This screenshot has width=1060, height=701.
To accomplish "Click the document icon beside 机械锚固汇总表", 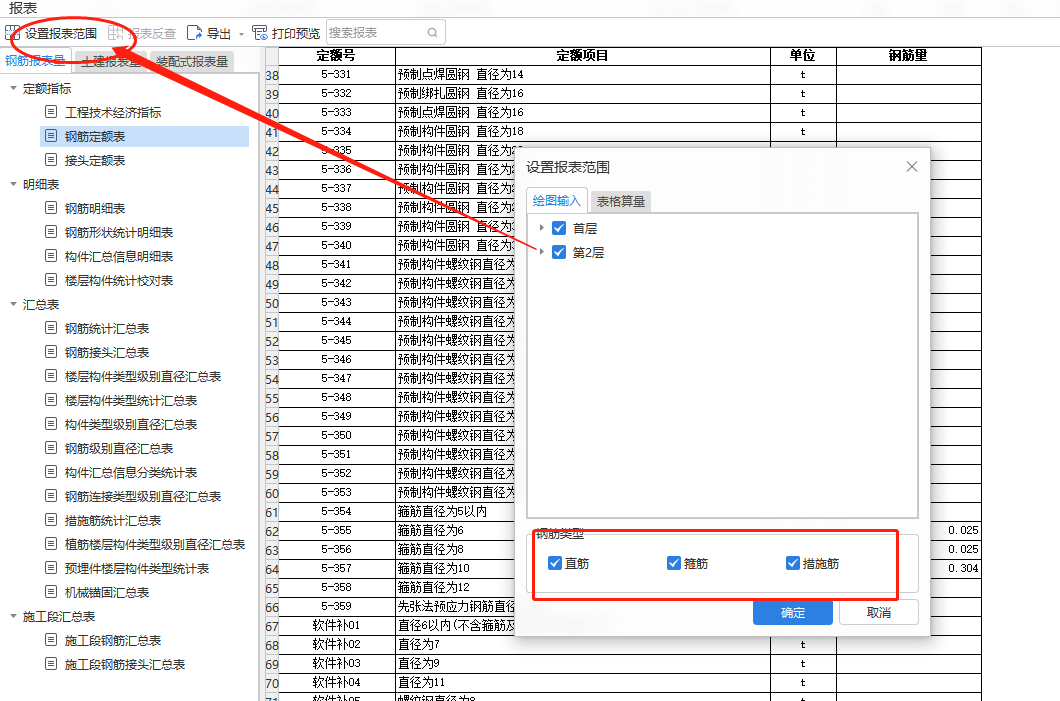I will 51,591.
